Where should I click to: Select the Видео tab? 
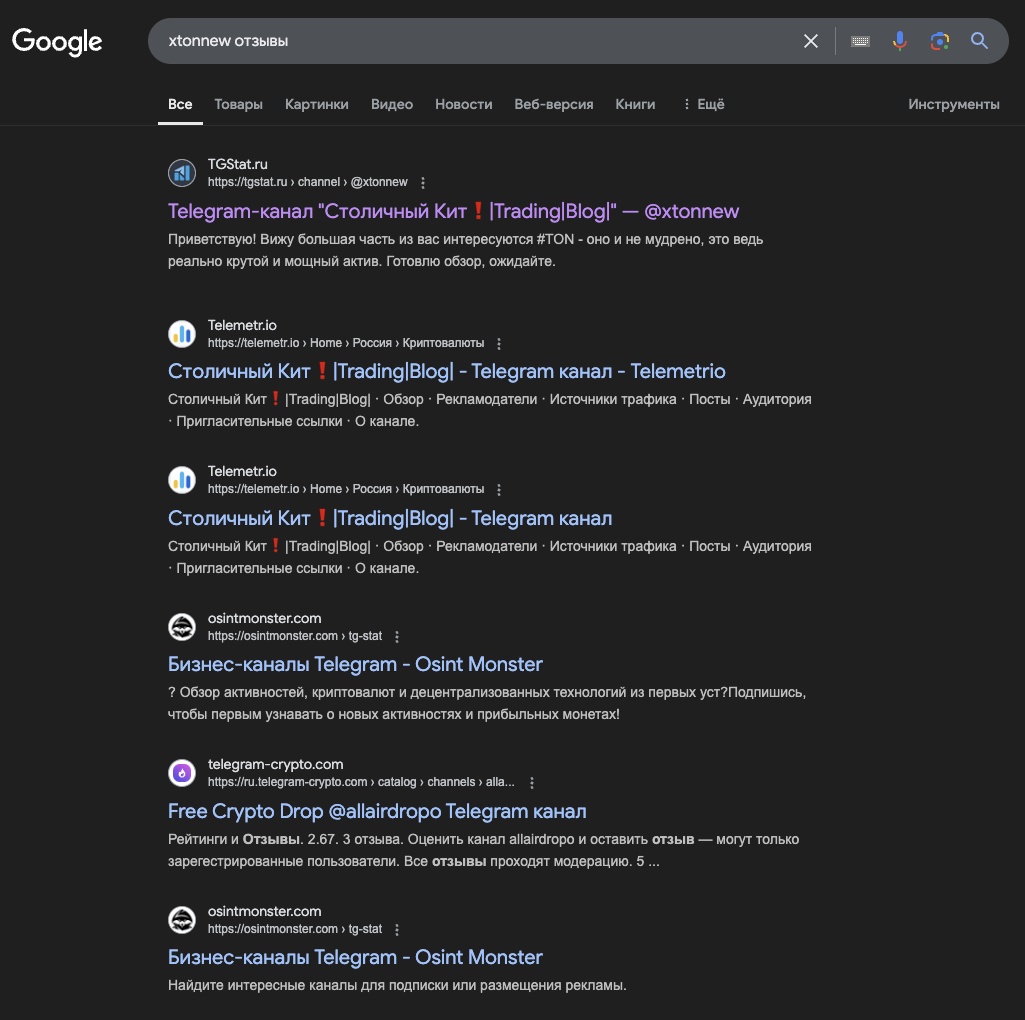pos(392,104)
